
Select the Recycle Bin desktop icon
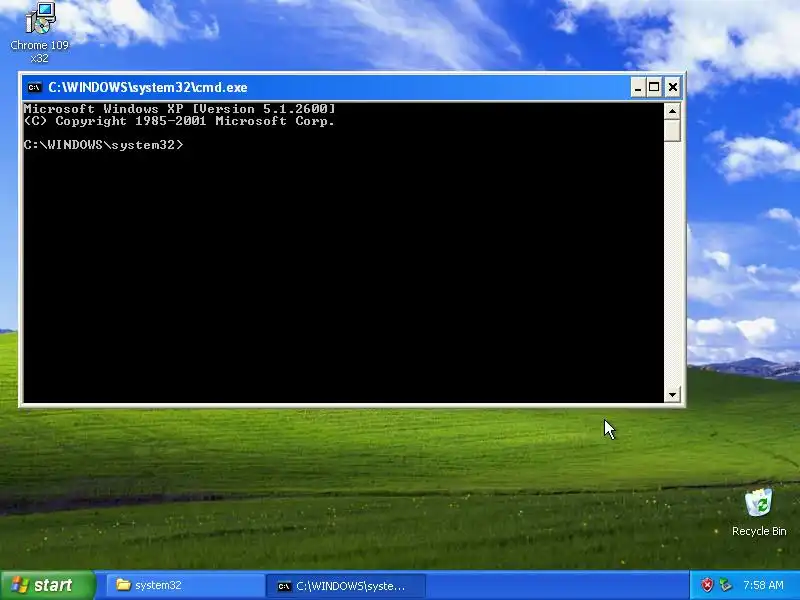point(759,512)
